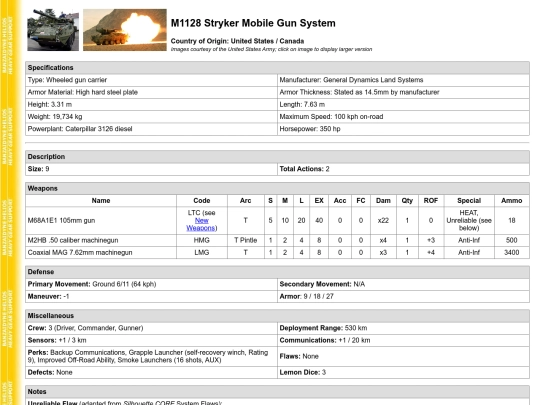
Task: Click the '3400' ammo cell
Action: tap(512, 252)
